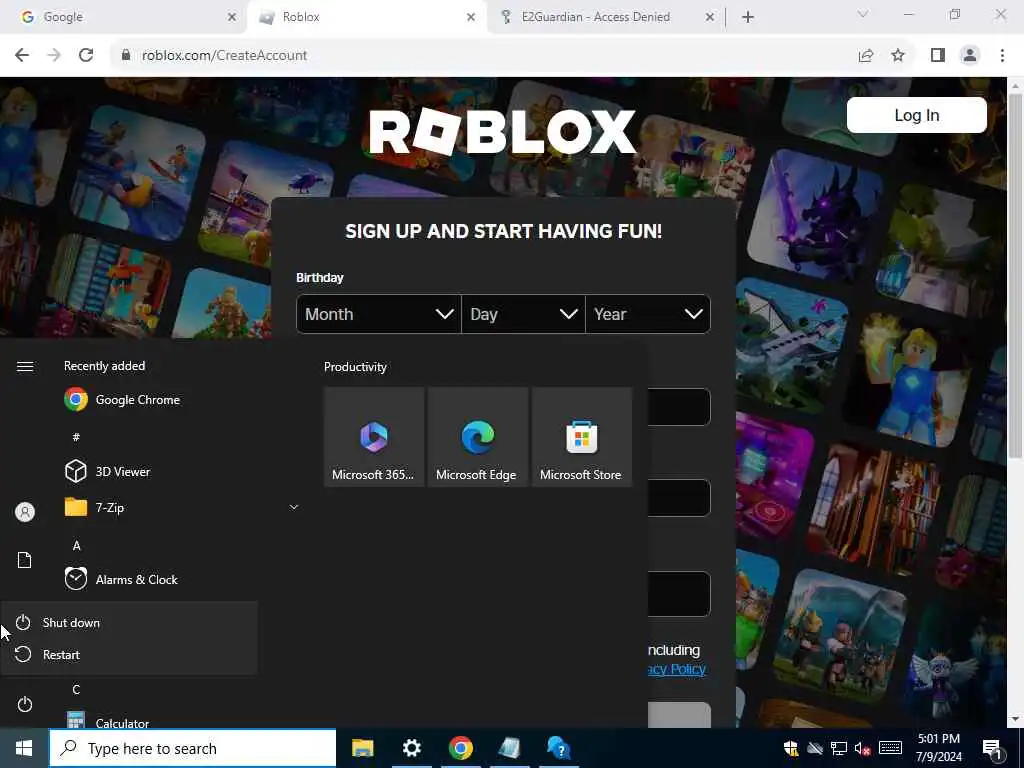The height and width of the screenshot is (768, 1024).
Task: Open the Chrome three-dot menu
Action: [x=1002, y=56]
